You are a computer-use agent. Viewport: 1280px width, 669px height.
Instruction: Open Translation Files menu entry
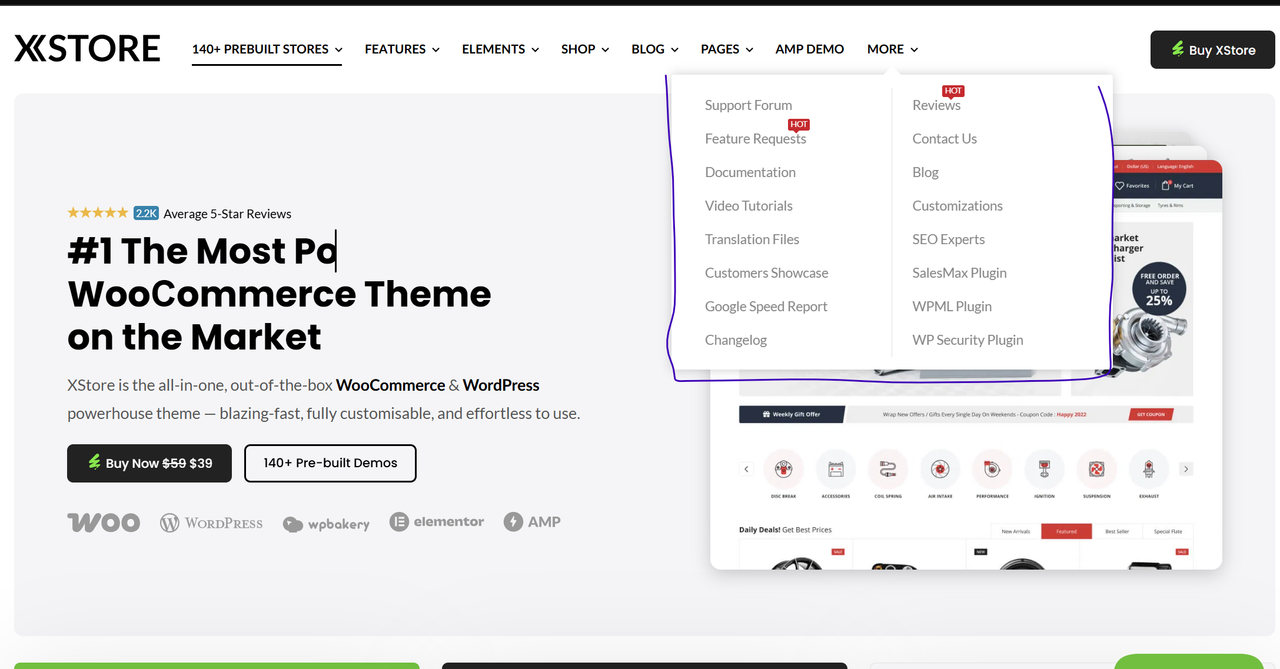(x=752, y=239)
